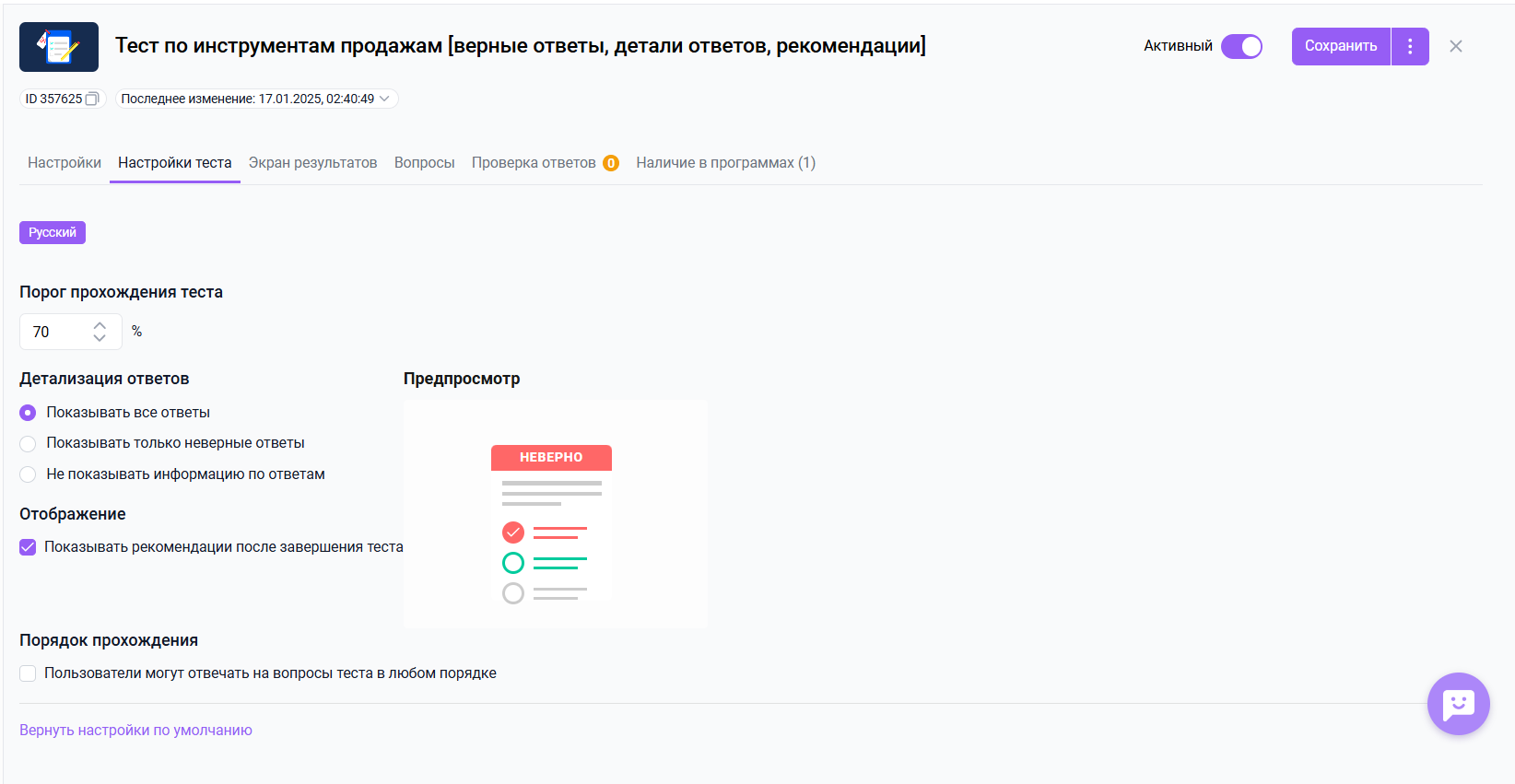Copy the test ID 357625

pyautogui.click(x=91, y=99)
